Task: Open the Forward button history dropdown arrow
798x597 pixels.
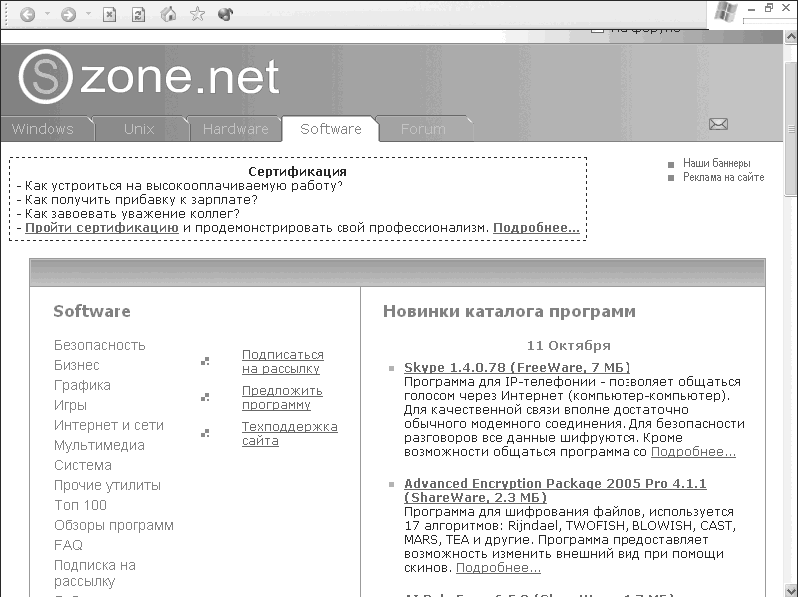Action: pos(88,14)
